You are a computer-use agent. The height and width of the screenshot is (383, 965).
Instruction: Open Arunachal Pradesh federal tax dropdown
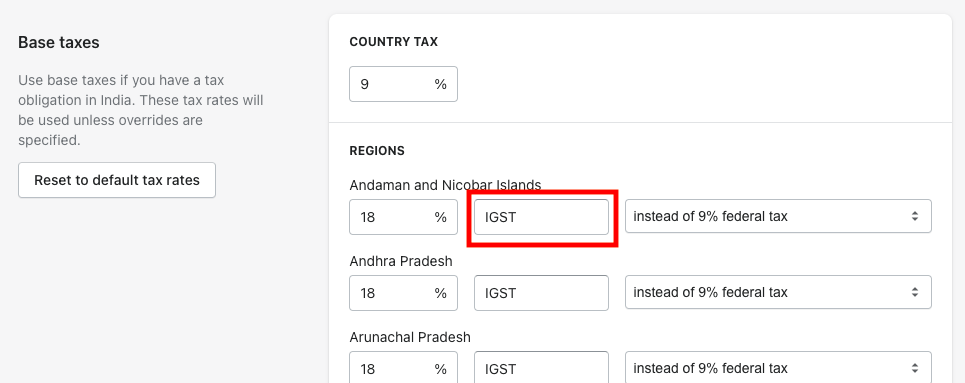point(778,368)
